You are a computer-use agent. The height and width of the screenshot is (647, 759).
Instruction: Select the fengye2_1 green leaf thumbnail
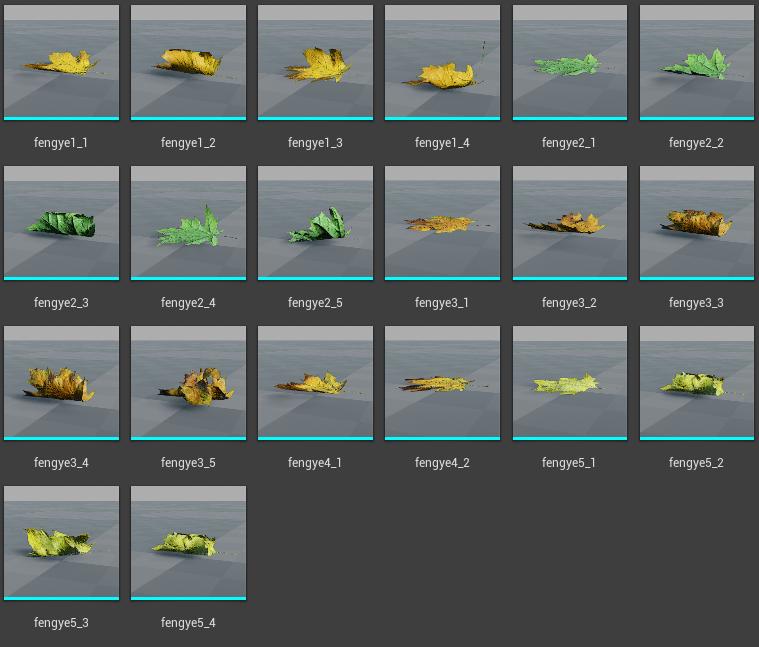coord(570,62)
